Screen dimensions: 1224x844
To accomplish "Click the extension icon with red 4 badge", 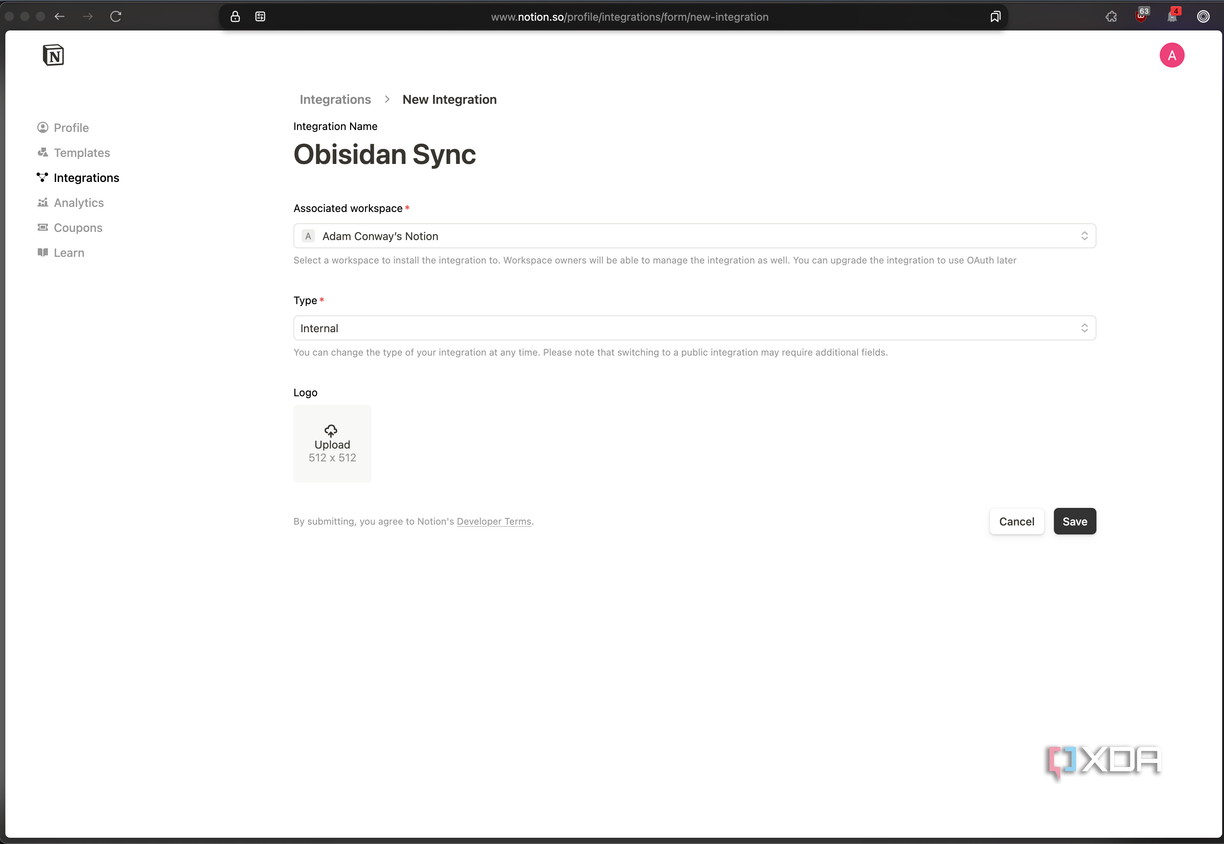I will pyautogui.click(x=1173, y=15).
